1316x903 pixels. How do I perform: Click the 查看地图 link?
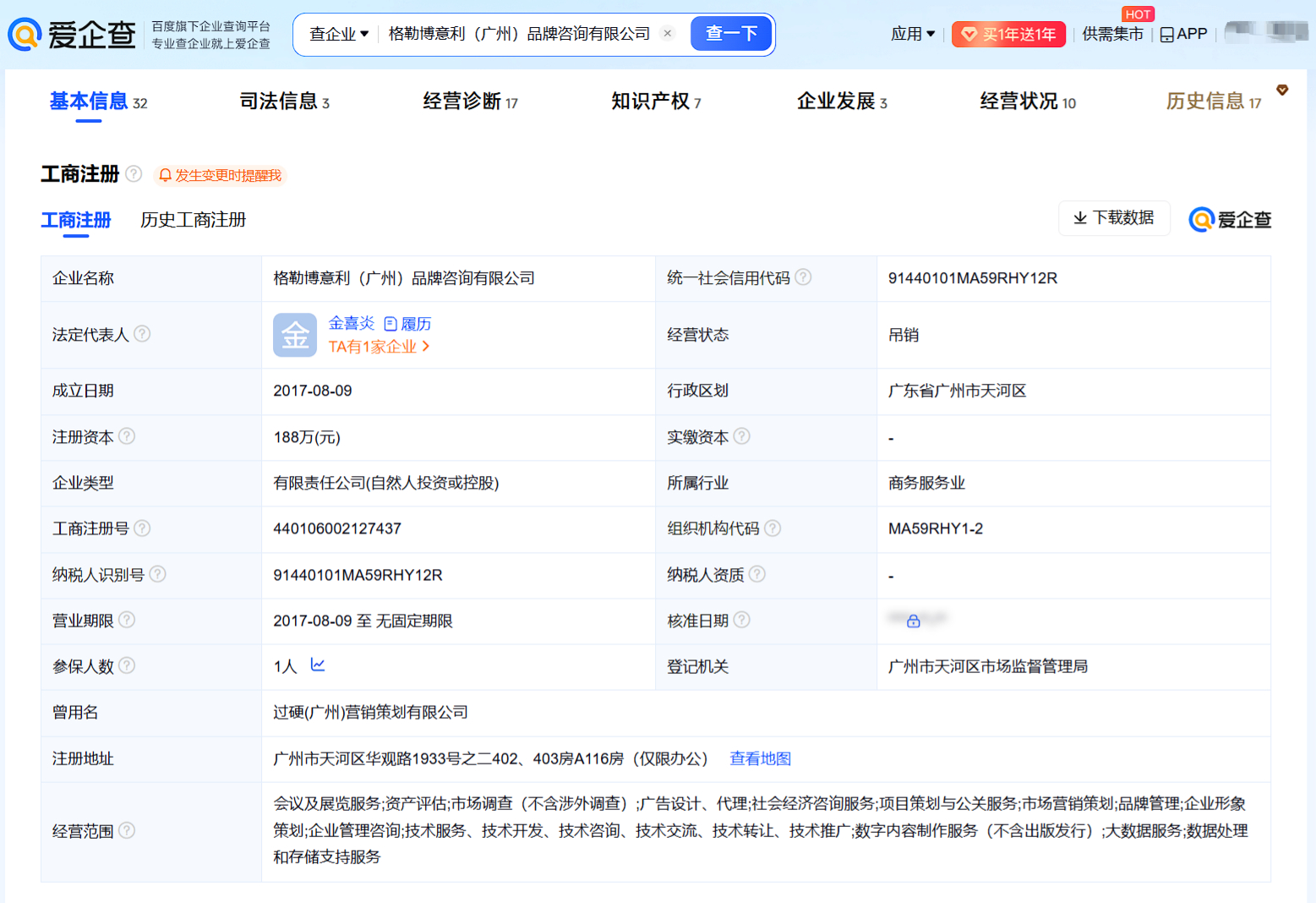point(761,759)
